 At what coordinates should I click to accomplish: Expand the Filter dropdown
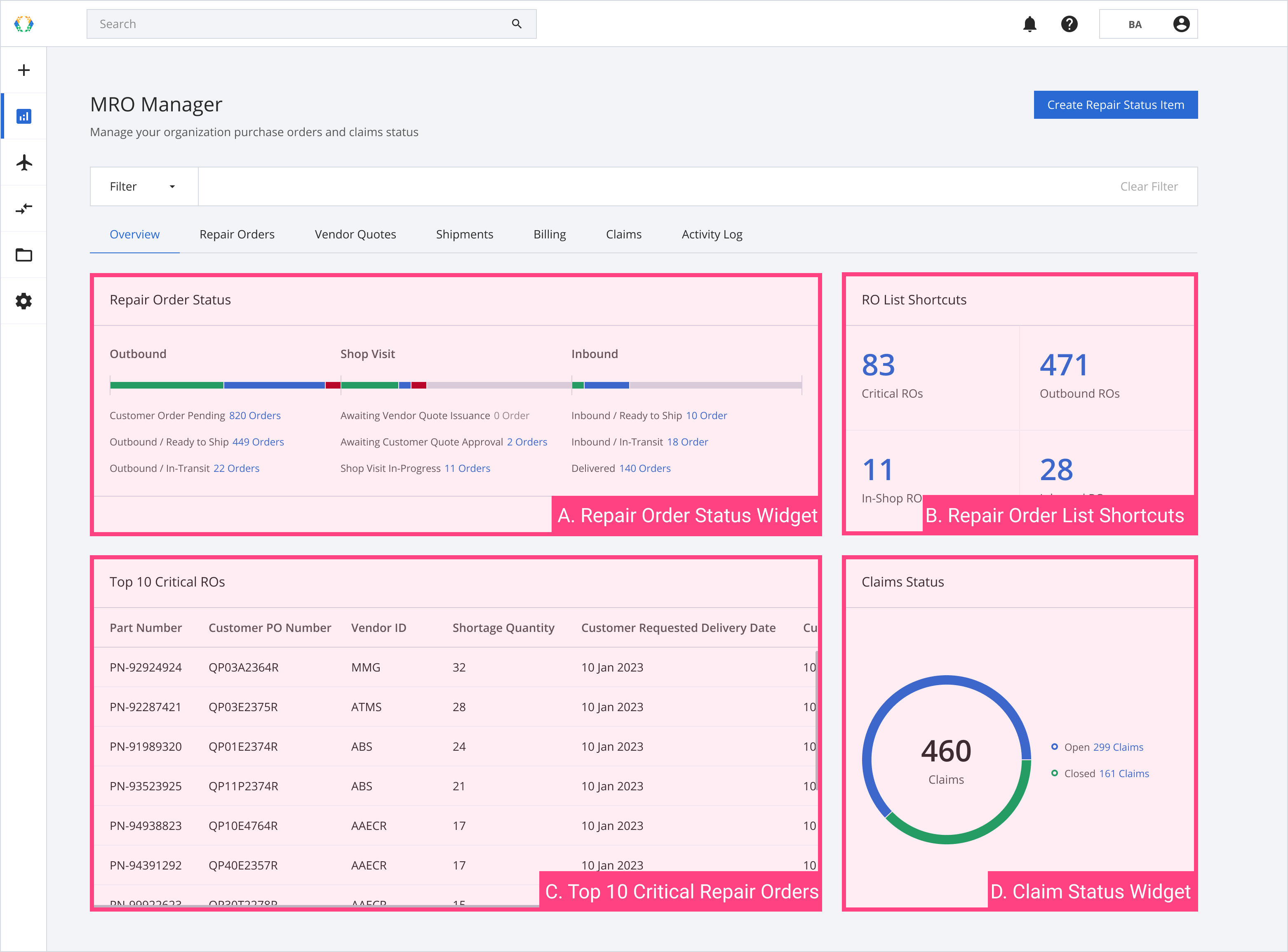coord(144,186)
